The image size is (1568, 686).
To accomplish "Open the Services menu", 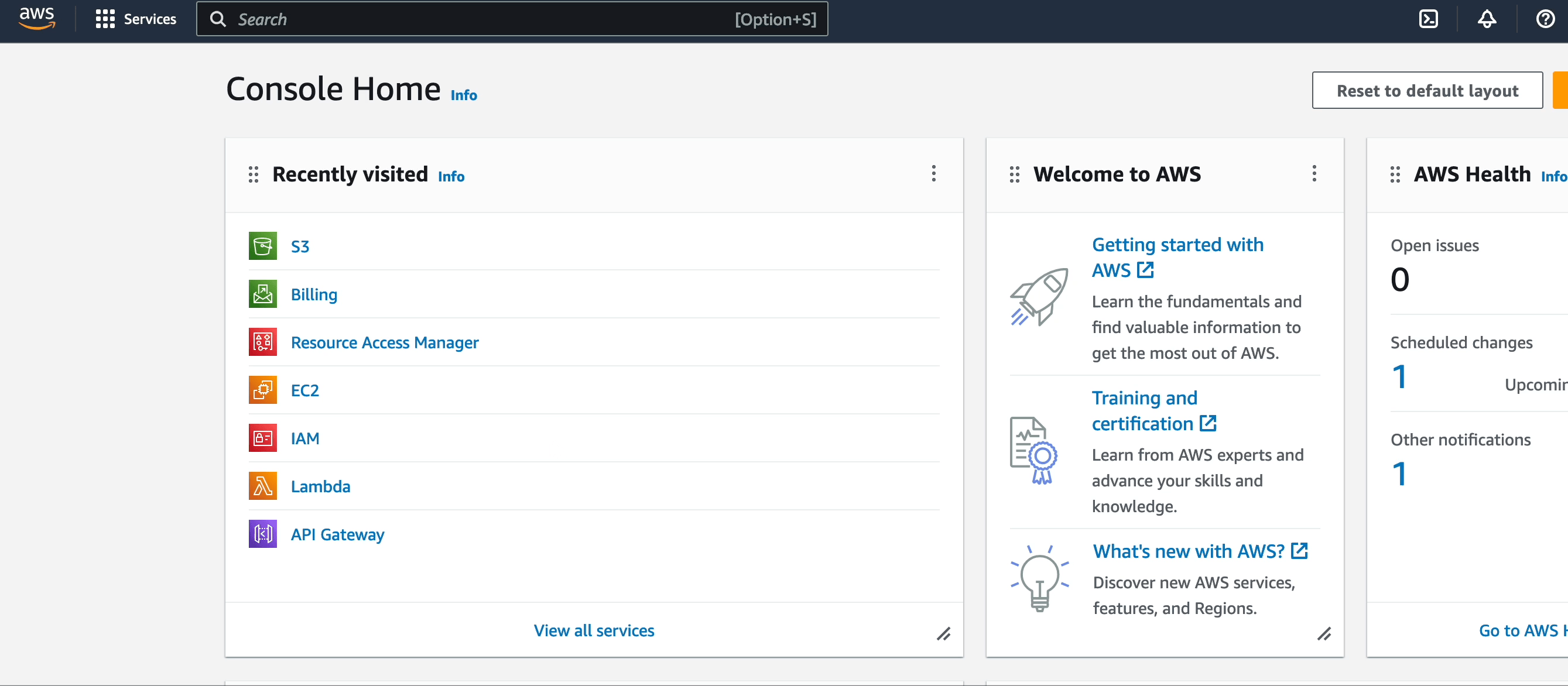I will 136,19.
